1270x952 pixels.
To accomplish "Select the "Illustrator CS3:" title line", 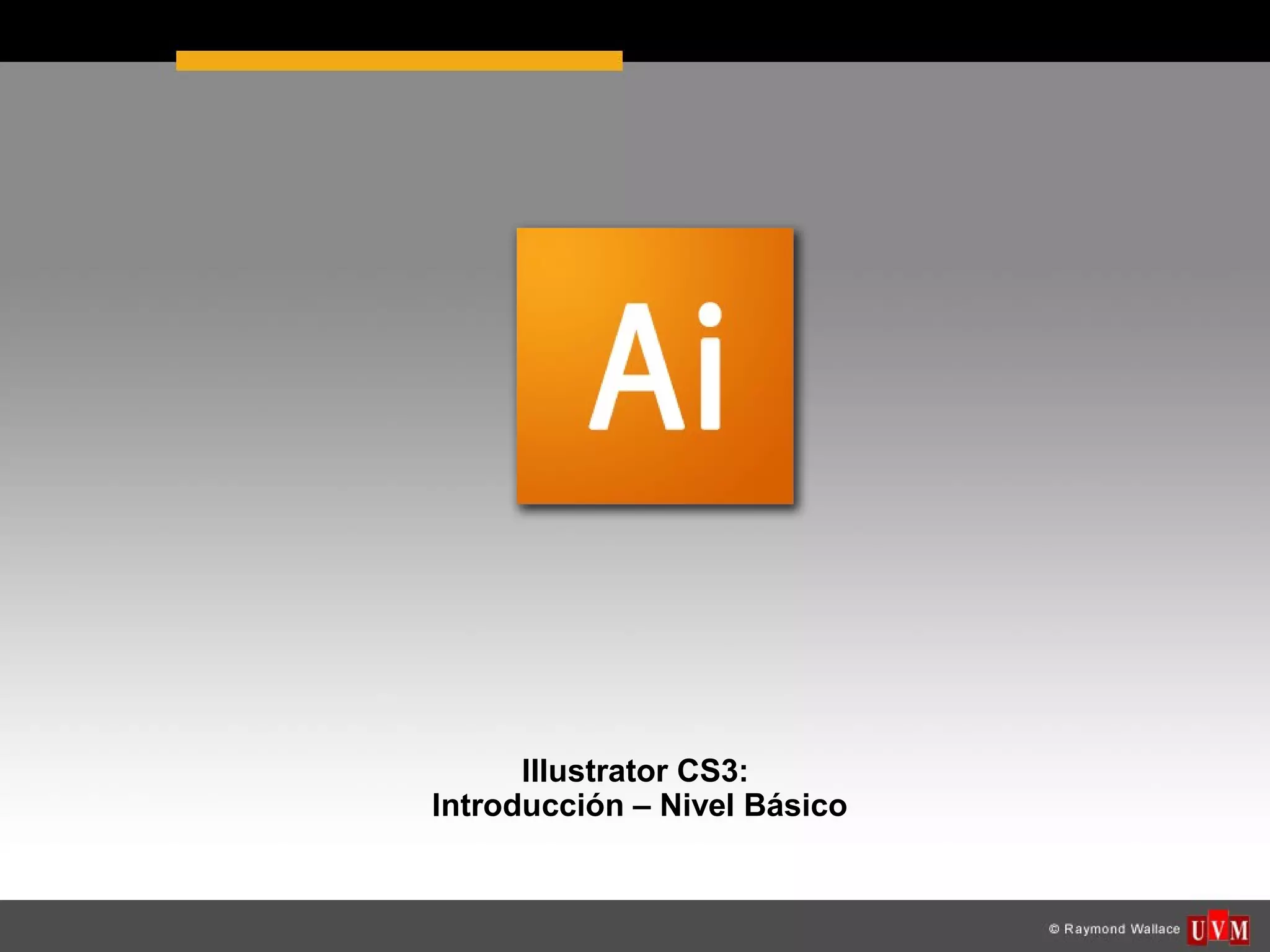I will pos(635,770).
